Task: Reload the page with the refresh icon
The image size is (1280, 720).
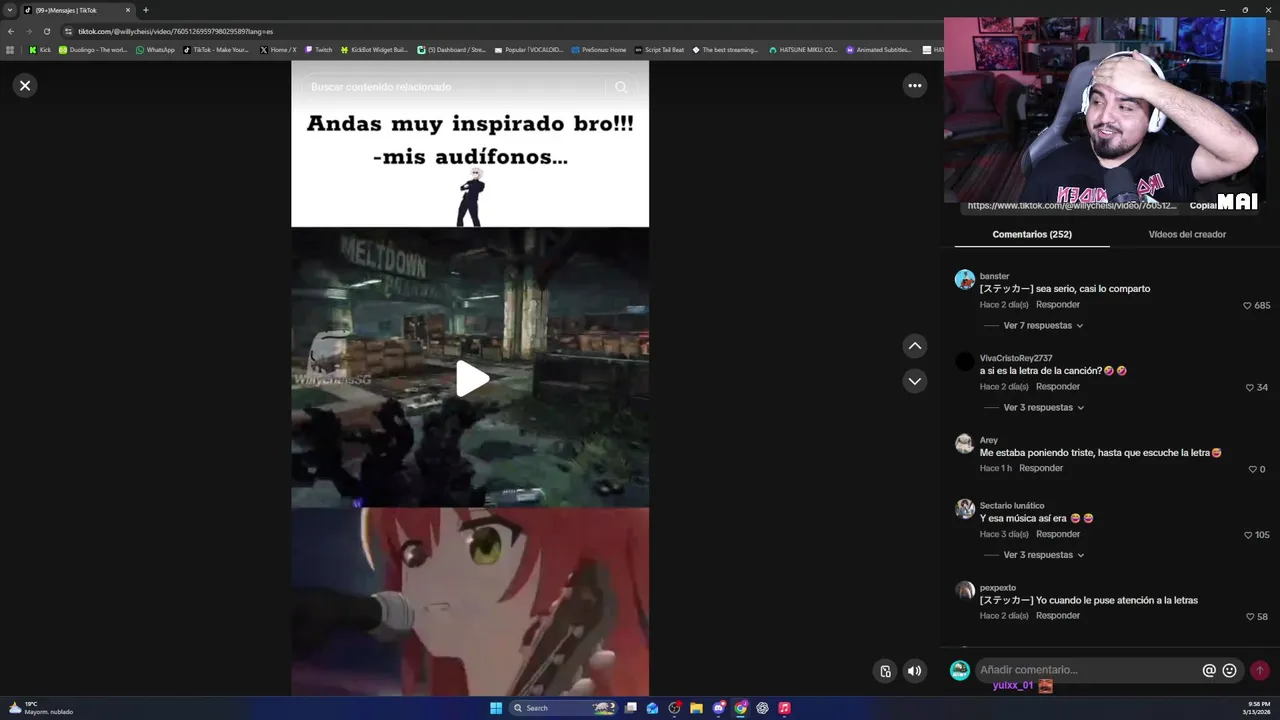Action: pyautogui.click(x=46, y=31)
